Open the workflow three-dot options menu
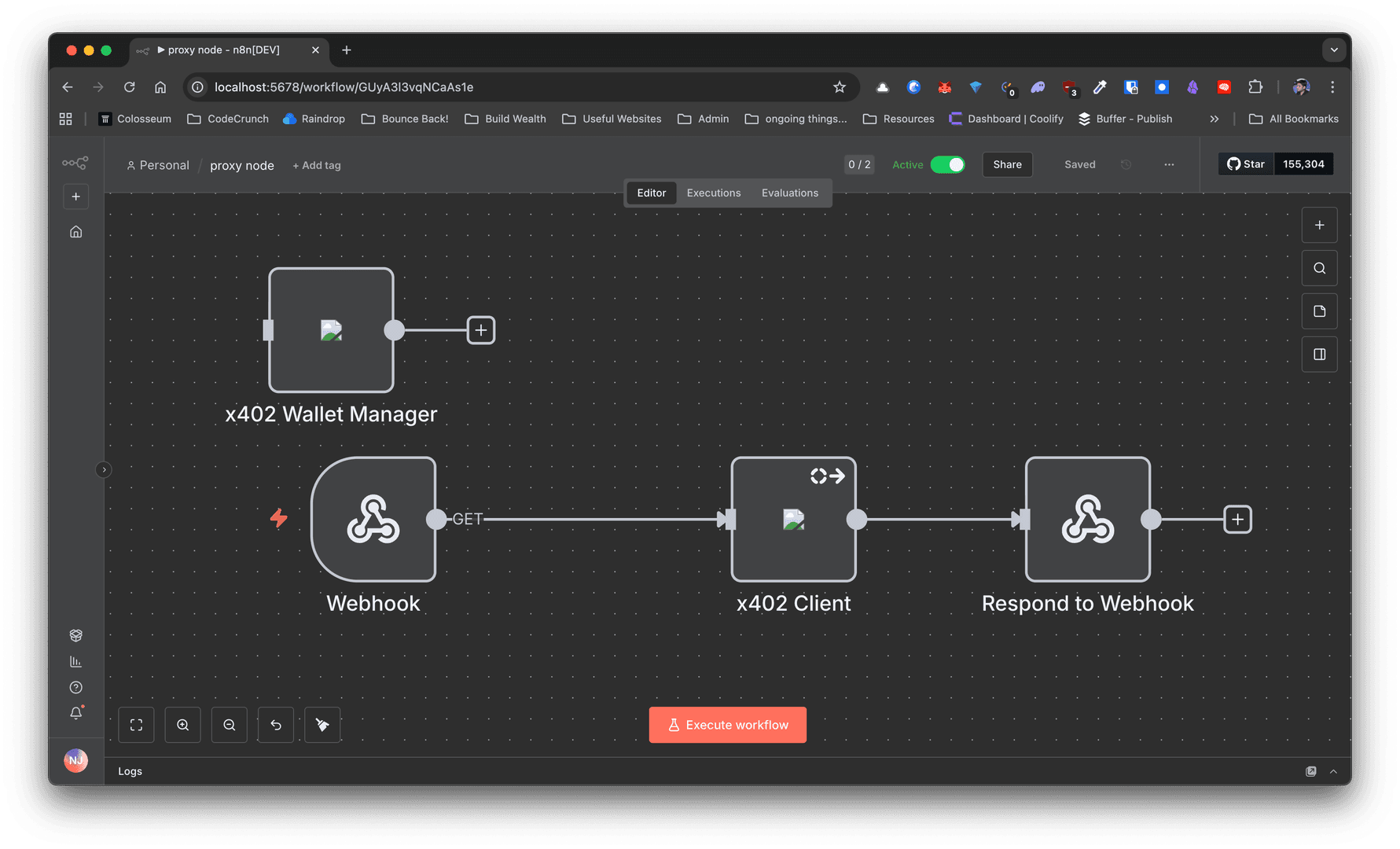The image size is (1400, 849). 1169,164
